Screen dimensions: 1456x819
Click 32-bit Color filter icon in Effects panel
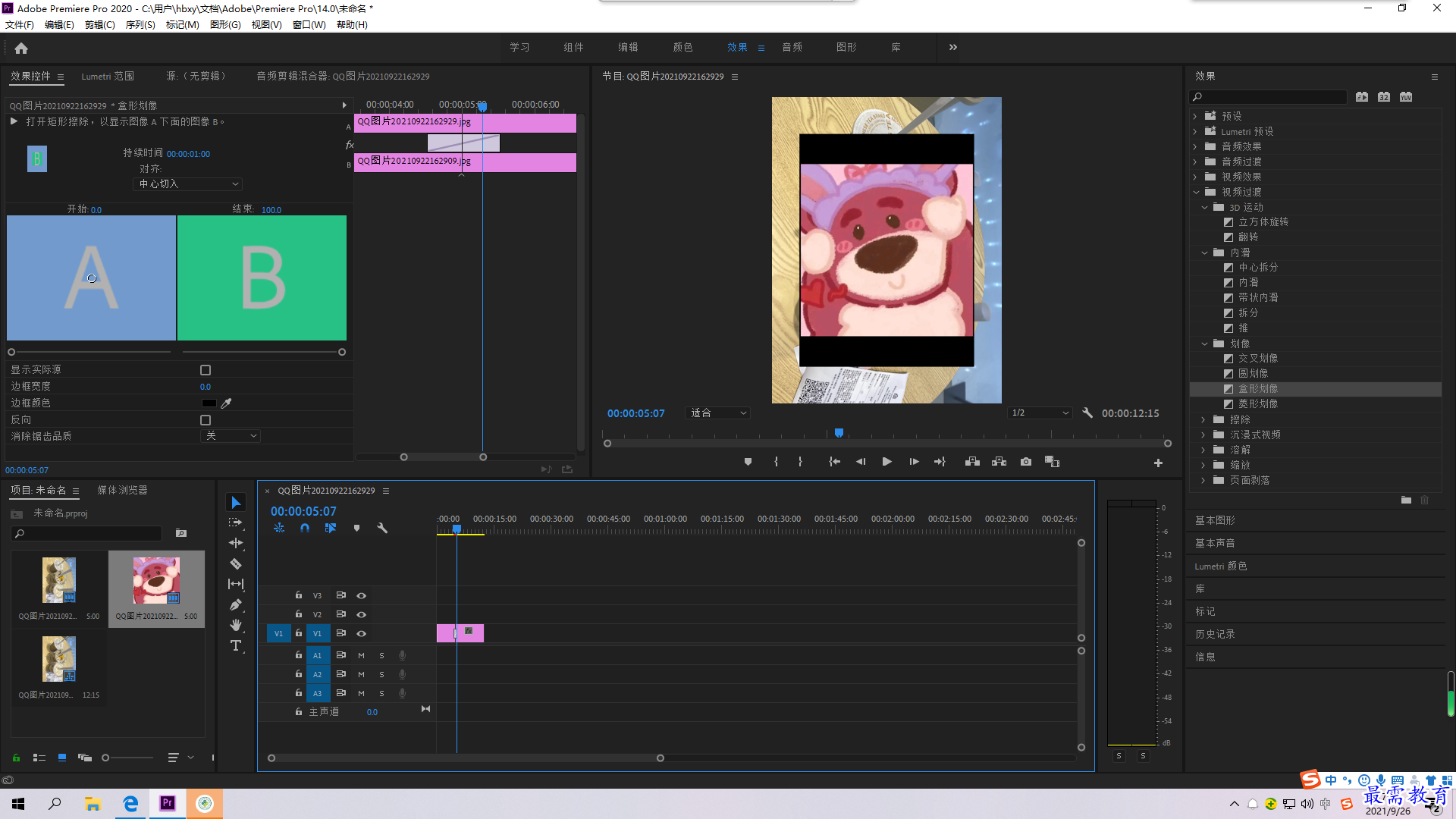[x=1384, y=97]
